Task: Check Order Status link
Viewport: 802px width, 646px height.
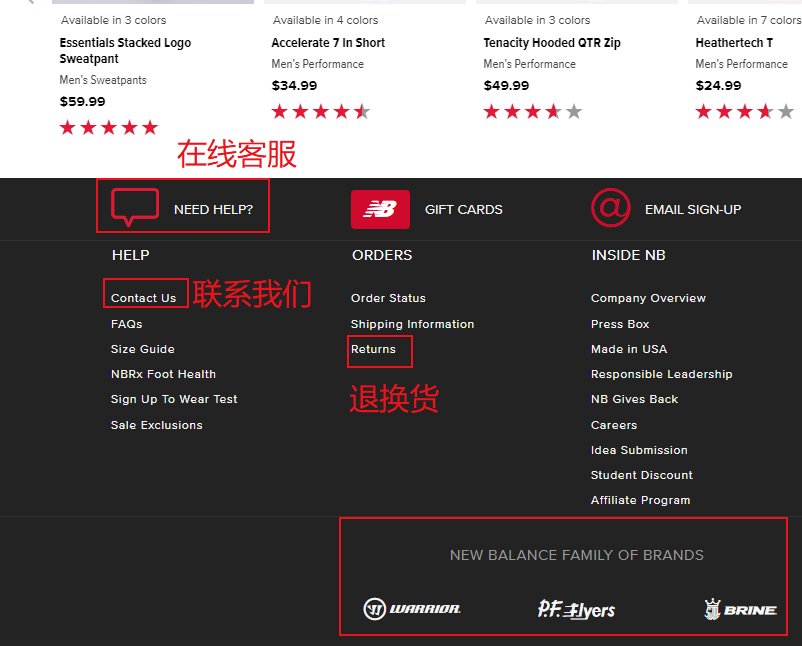Action: point(388,298)
